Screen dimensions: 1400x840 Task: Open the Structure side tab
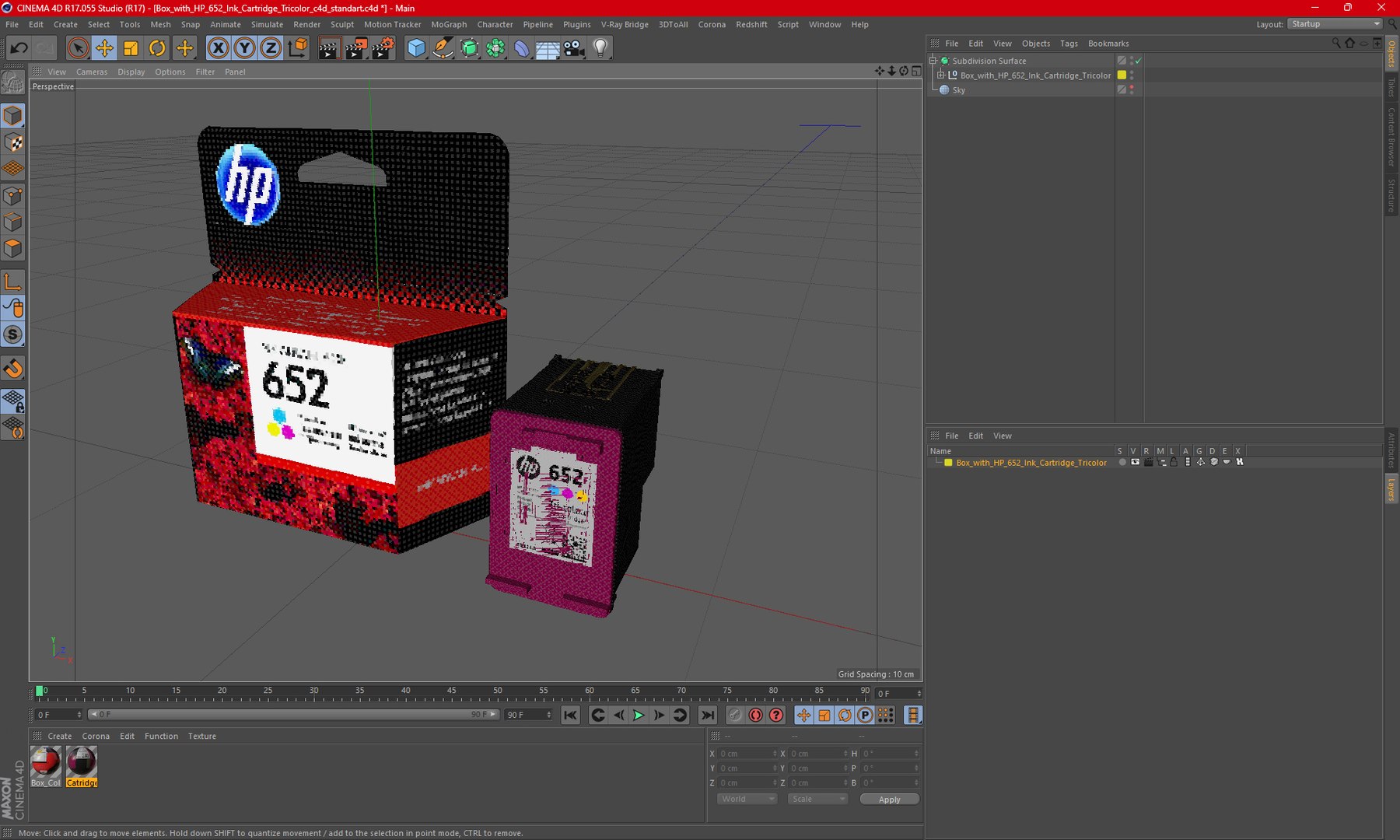(1391, 195)
